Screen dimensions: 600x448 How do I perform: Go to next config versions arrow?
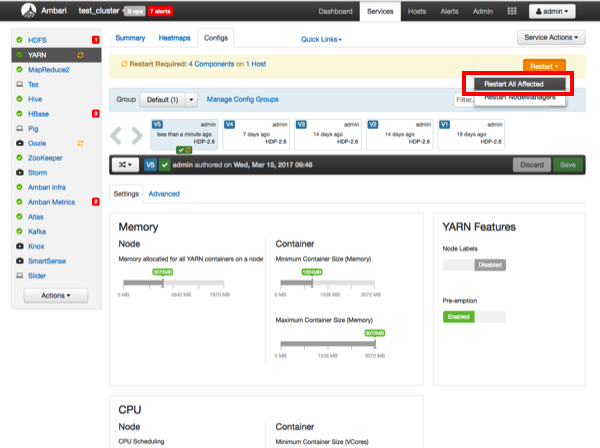tap(137, 135)
